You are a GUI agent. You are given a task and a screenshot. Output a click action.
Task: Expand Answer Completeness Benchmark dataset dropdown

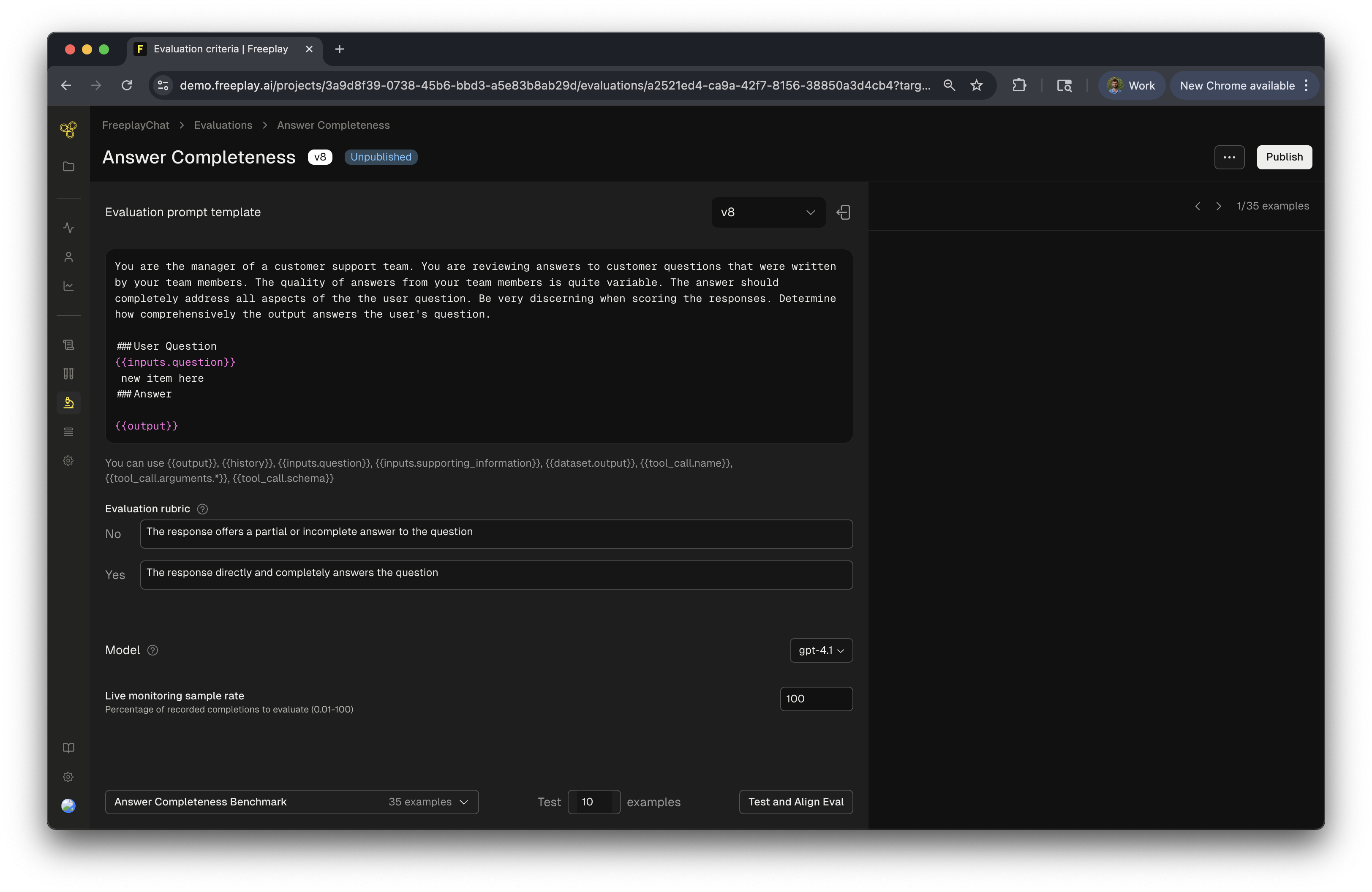(x=292, y=802)
